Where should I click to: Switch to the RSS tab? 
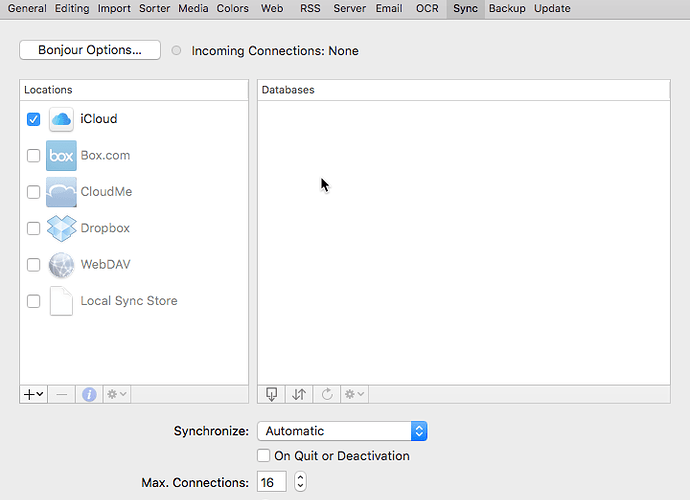click(x=310, y=8)
